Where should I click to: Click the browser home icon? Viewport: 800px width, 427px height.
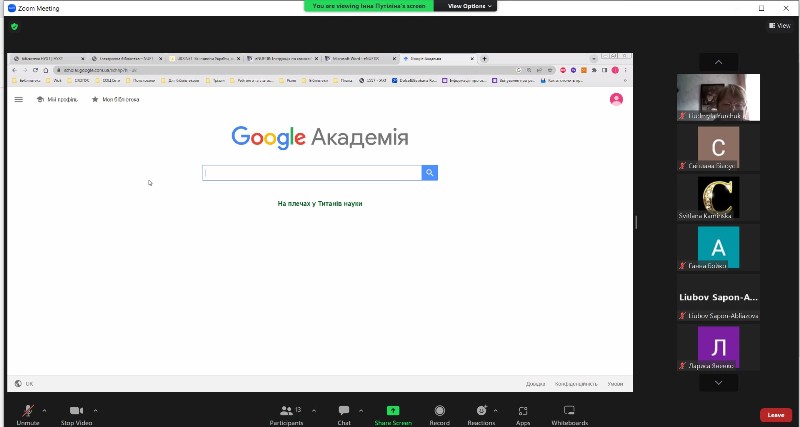pos(45,70)
